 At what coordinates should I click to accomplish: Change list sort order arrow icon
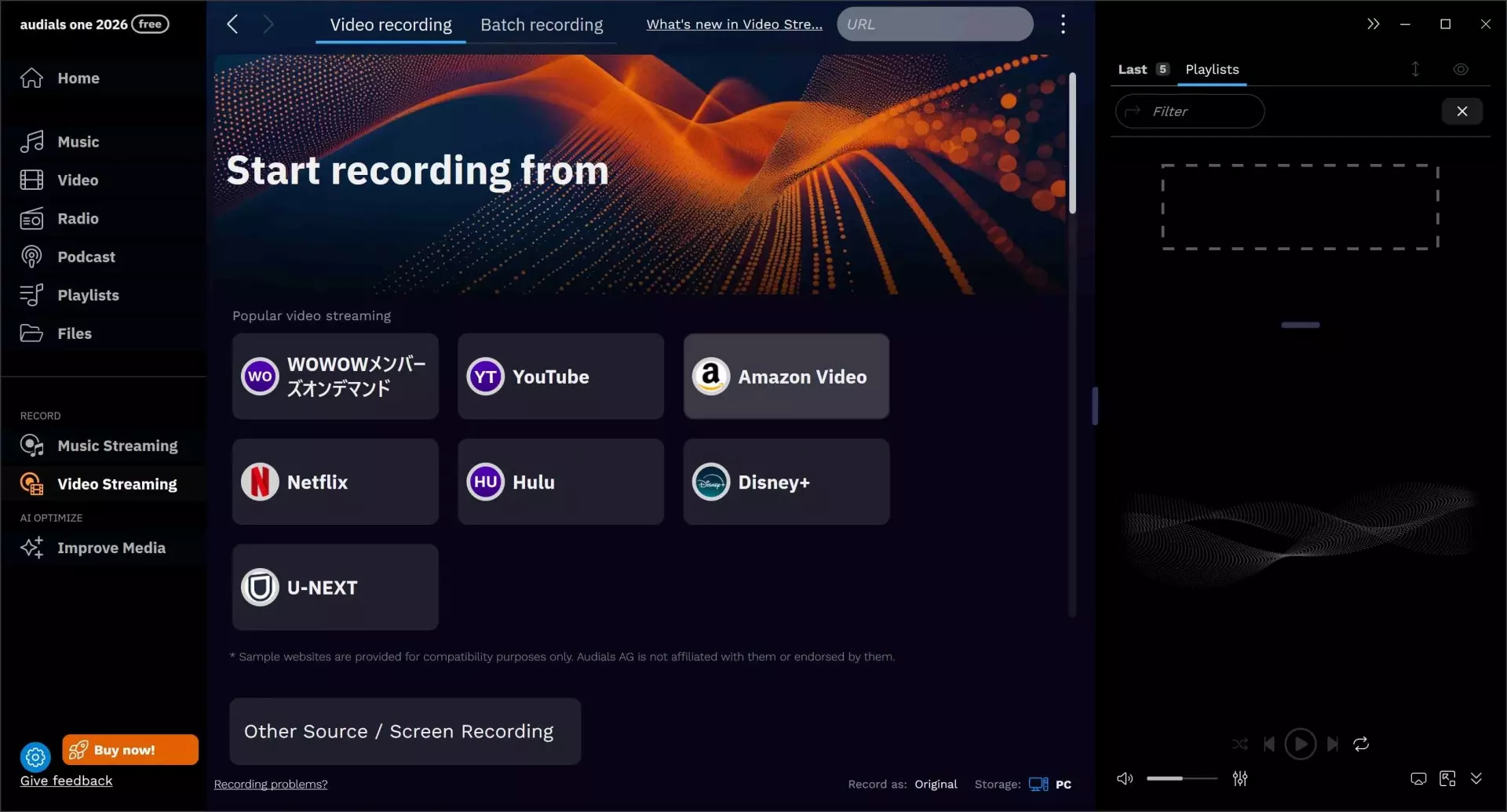click(x=1415, y=69)
